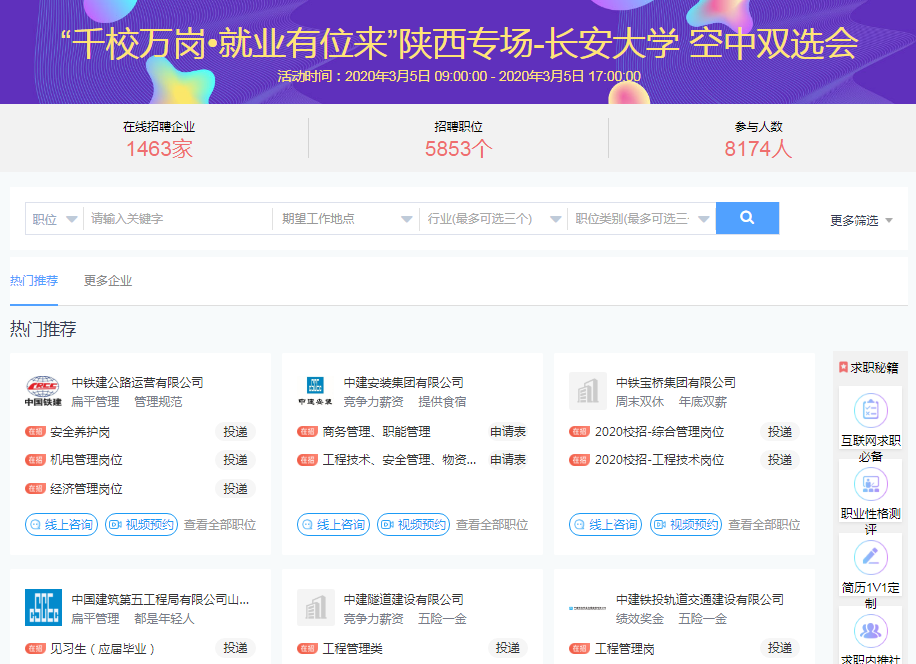
Task: Click 投递 for 2020校招-工程技术岗位
Action: pos(780,460)
